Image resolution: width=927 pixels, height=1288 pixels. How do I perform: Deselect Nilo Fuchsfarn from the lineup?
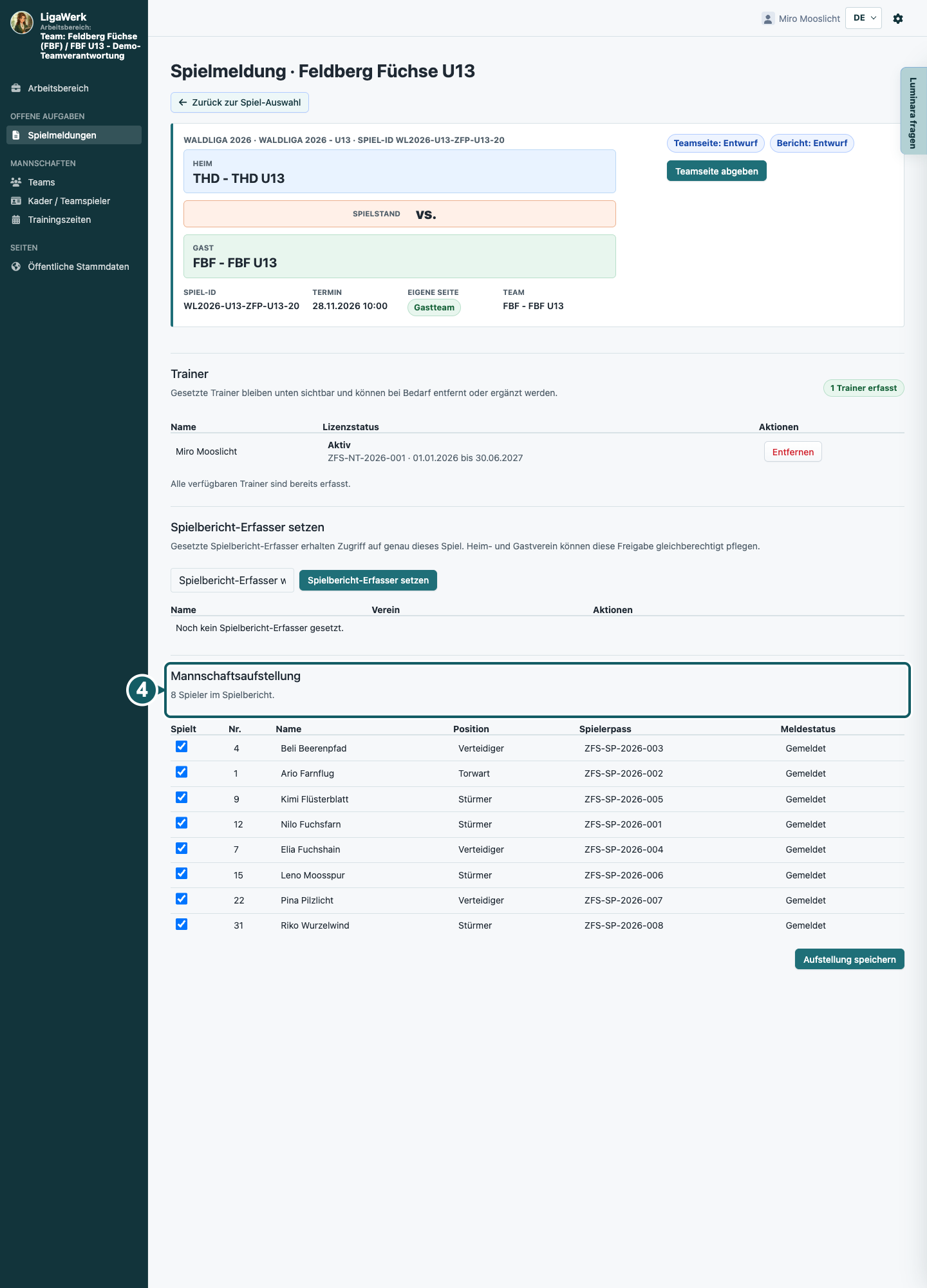(x=182, y=823)
